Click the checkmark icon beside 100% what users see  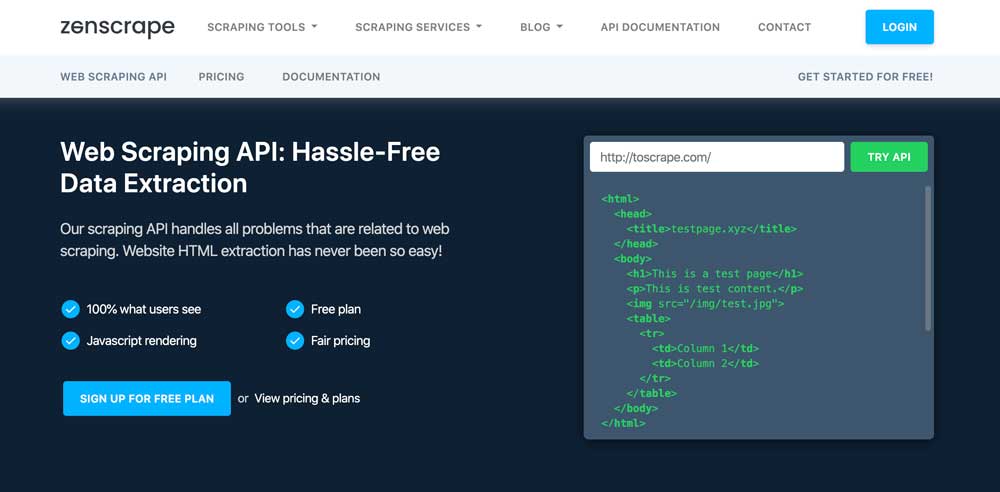tap(70, 309)
